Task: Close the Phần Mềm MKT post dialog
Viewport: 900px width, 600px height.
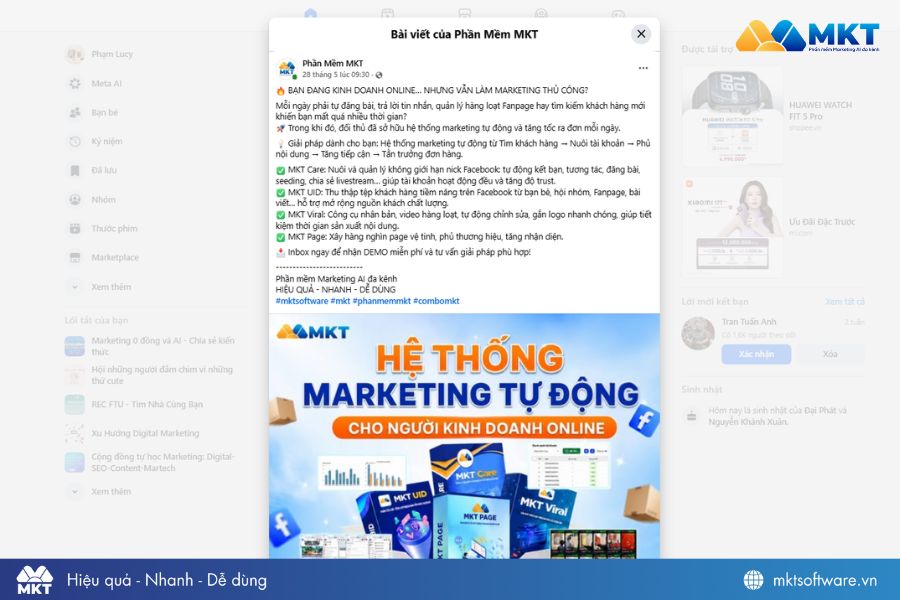Action: (x=641, y=34)
